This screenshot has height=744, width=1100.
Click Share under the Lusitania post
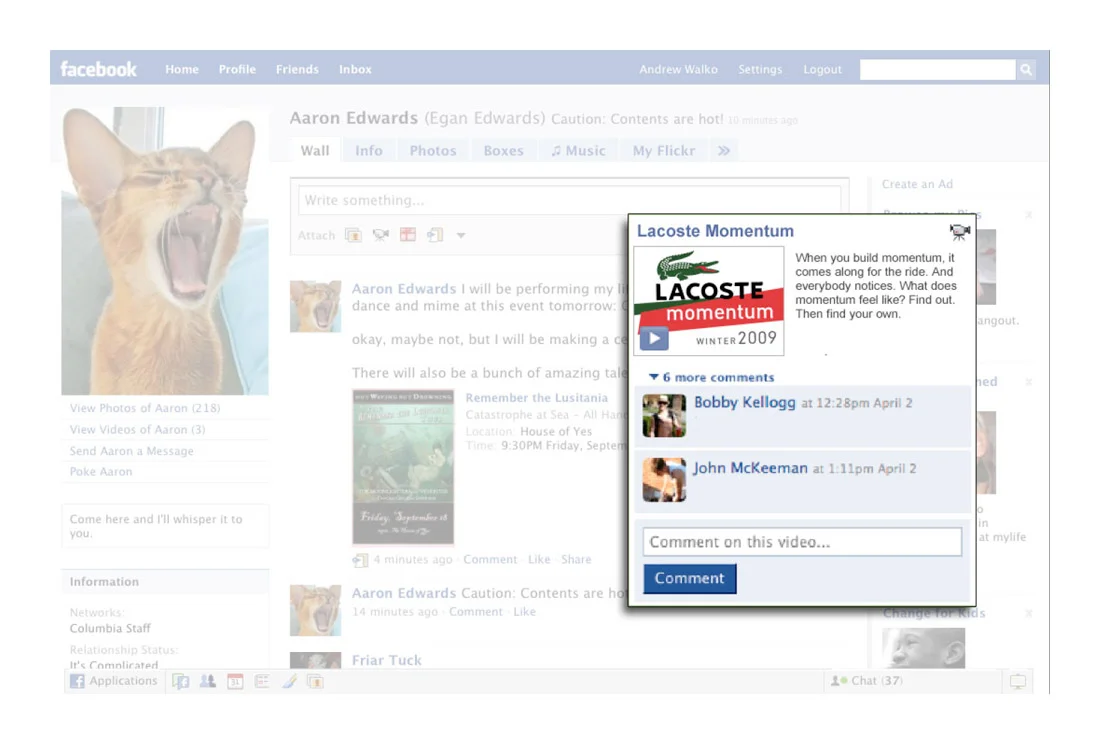576,560
